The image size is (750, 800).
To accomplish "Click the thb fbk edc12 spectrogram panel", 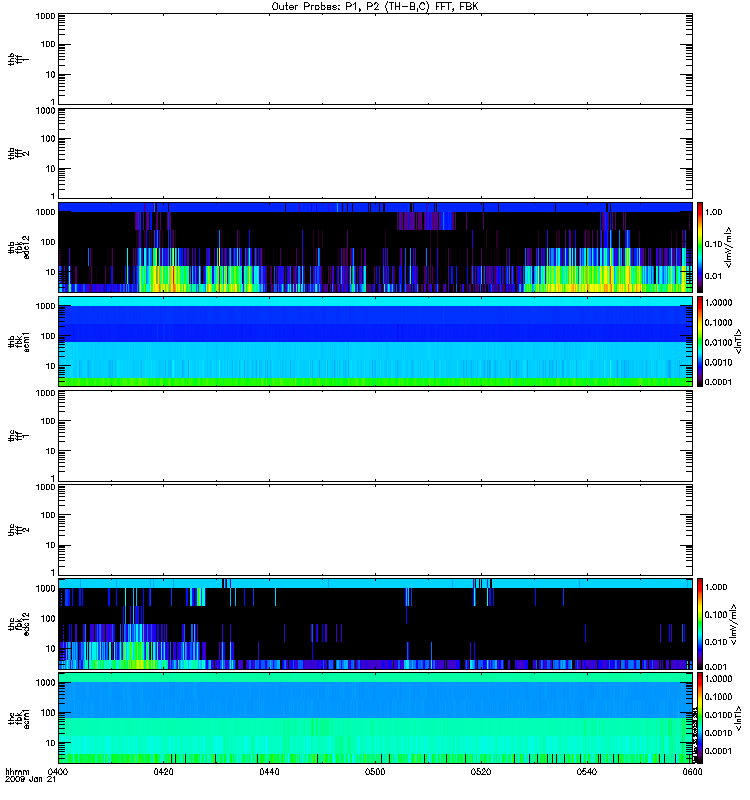I will tap(375, 247).
